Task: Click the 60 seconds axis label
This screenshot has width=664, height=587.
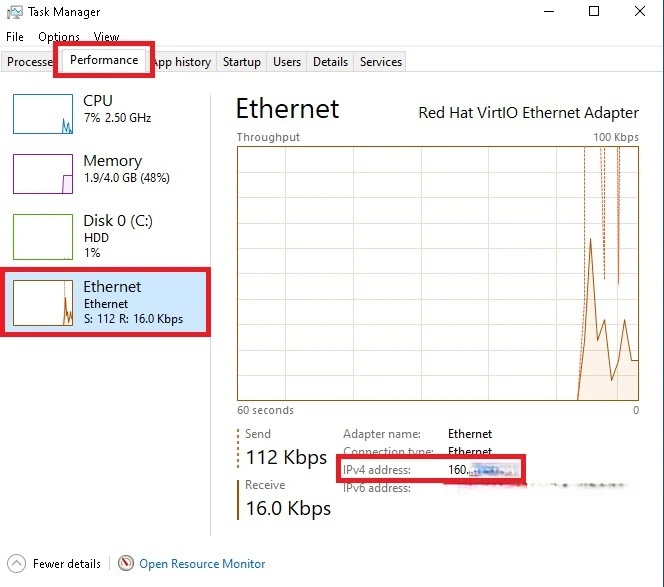Action: pos(266,410)
